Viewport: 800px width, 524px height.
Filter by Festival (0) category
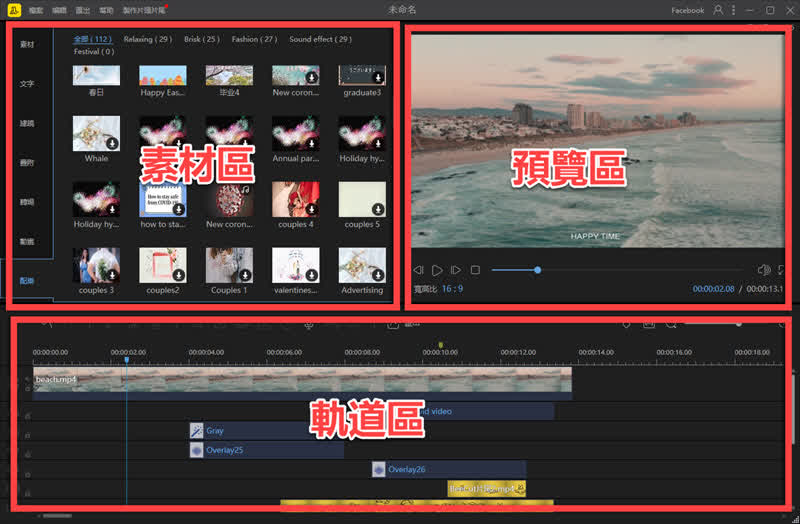pos(94,52)
